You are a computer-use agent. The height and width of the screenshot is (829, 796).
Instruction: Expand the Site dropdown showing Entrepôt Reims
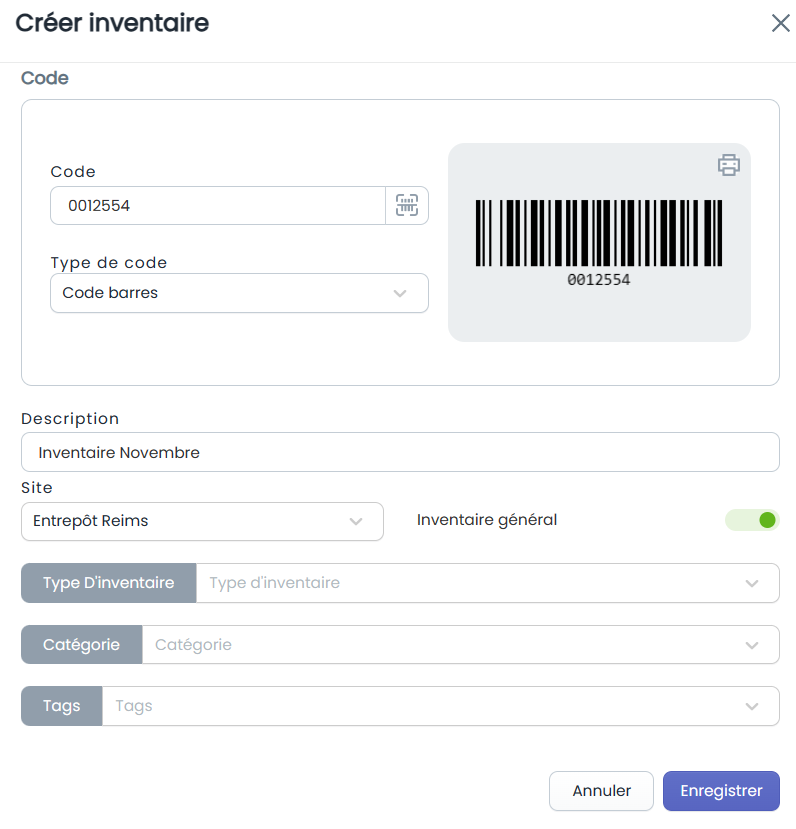tap(202, 521)
